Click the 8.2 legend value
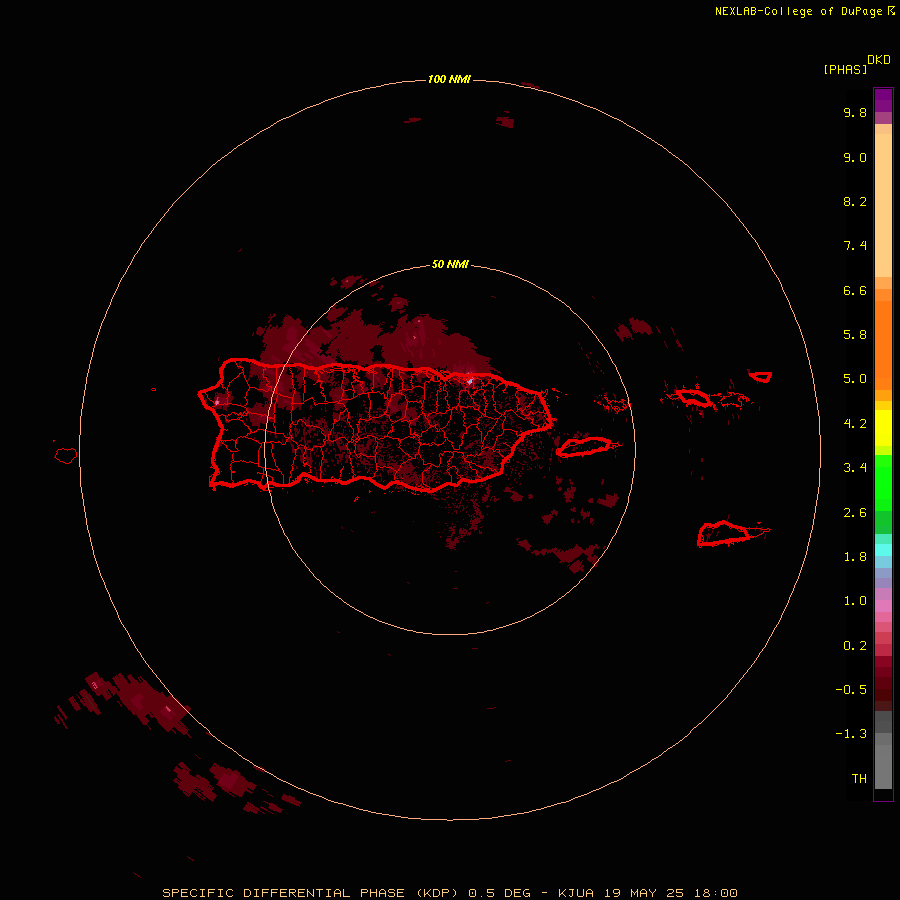The image size is (900, 900). pyautogui.click(x=855, y=201)
